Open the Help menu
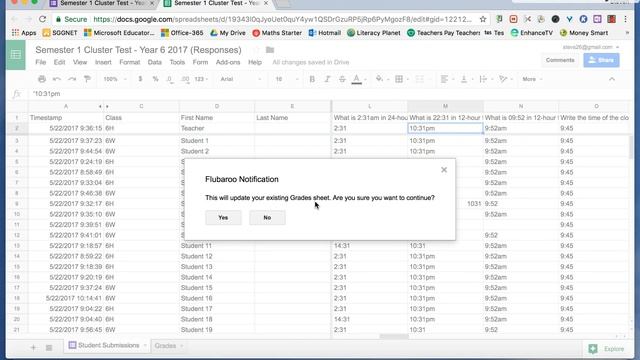The width and height of the screenshot is (640, 360). click(255, 62)
